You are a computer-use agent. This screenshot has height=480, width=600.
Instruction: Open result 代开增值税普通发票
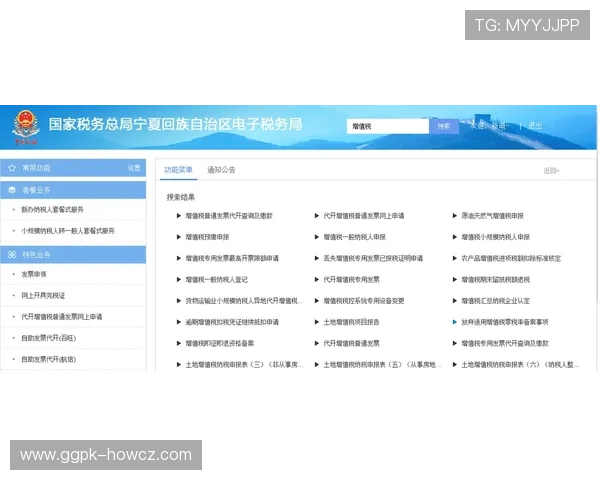(351, 343)
